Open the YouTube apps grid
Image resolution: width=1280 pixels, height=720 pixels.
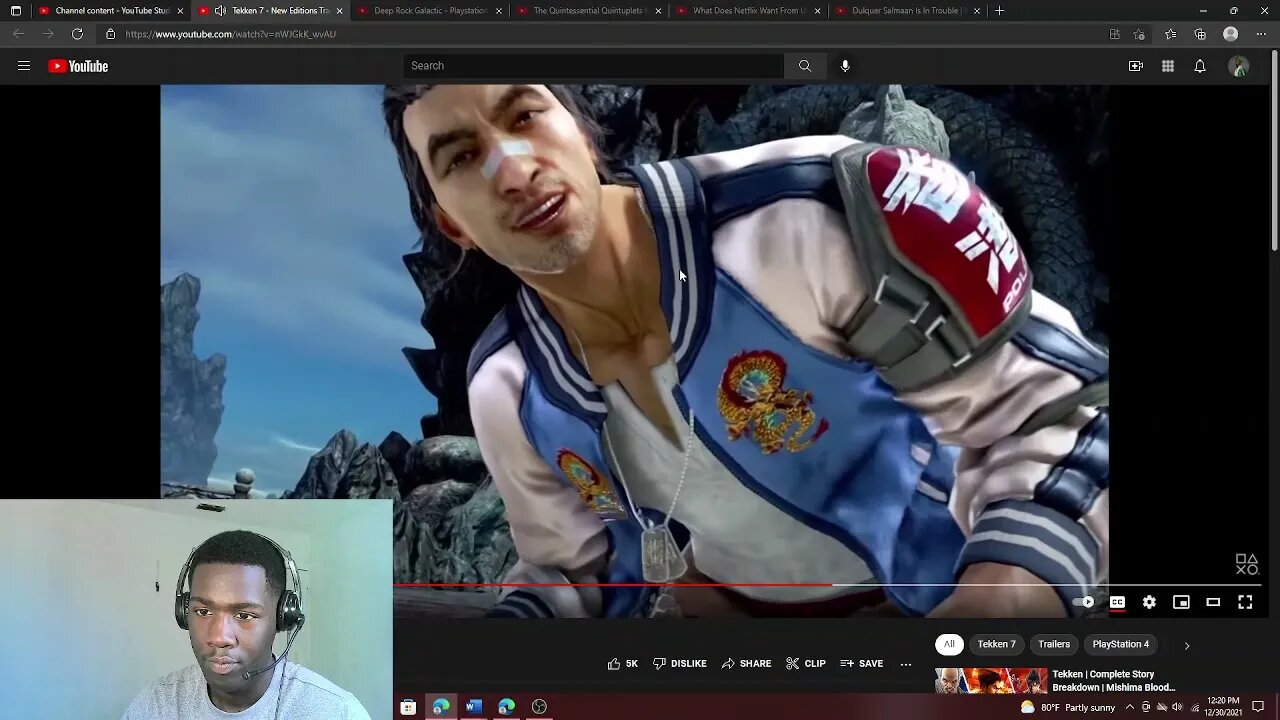click(1168, 66)
